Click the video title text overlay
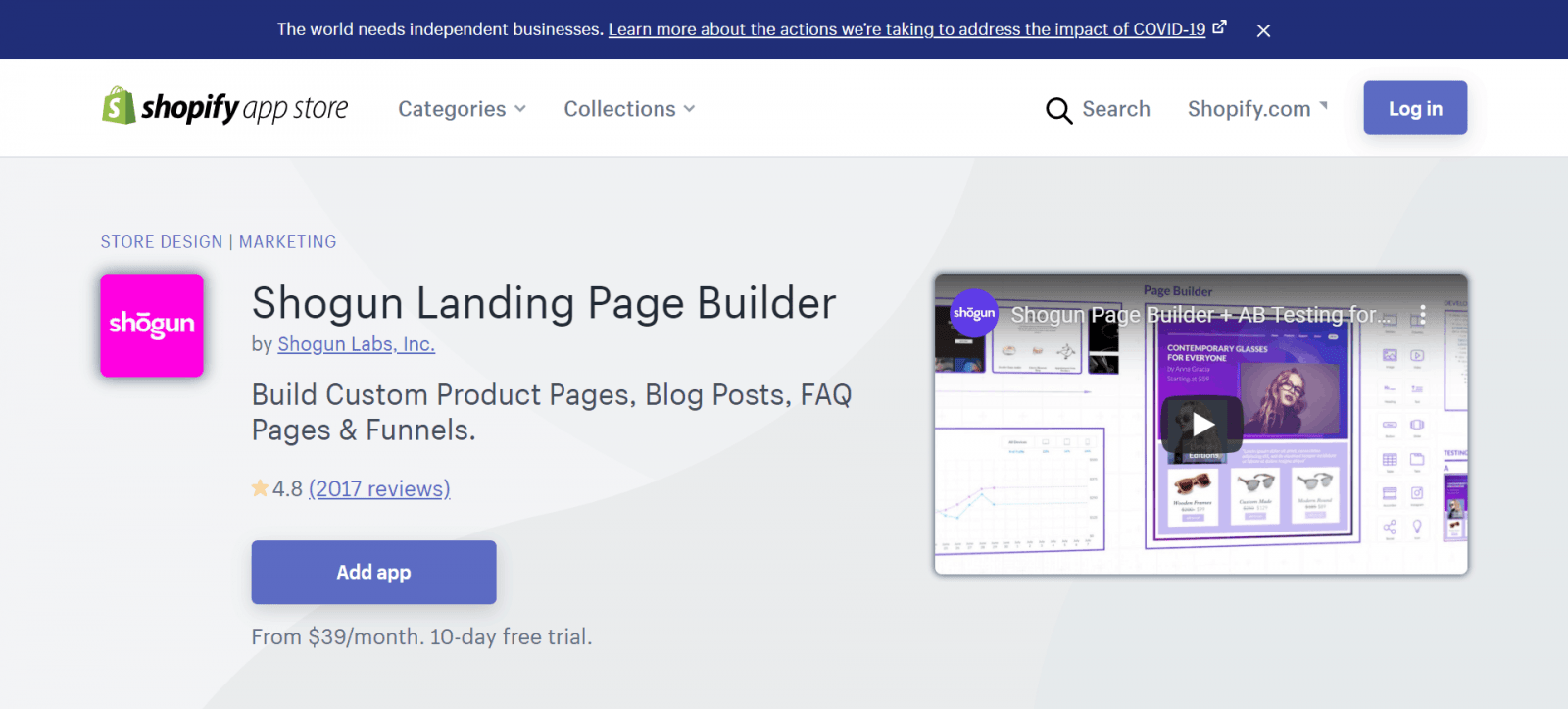The height and width of the screenshot is (709, 1568). pos(1202,315)
